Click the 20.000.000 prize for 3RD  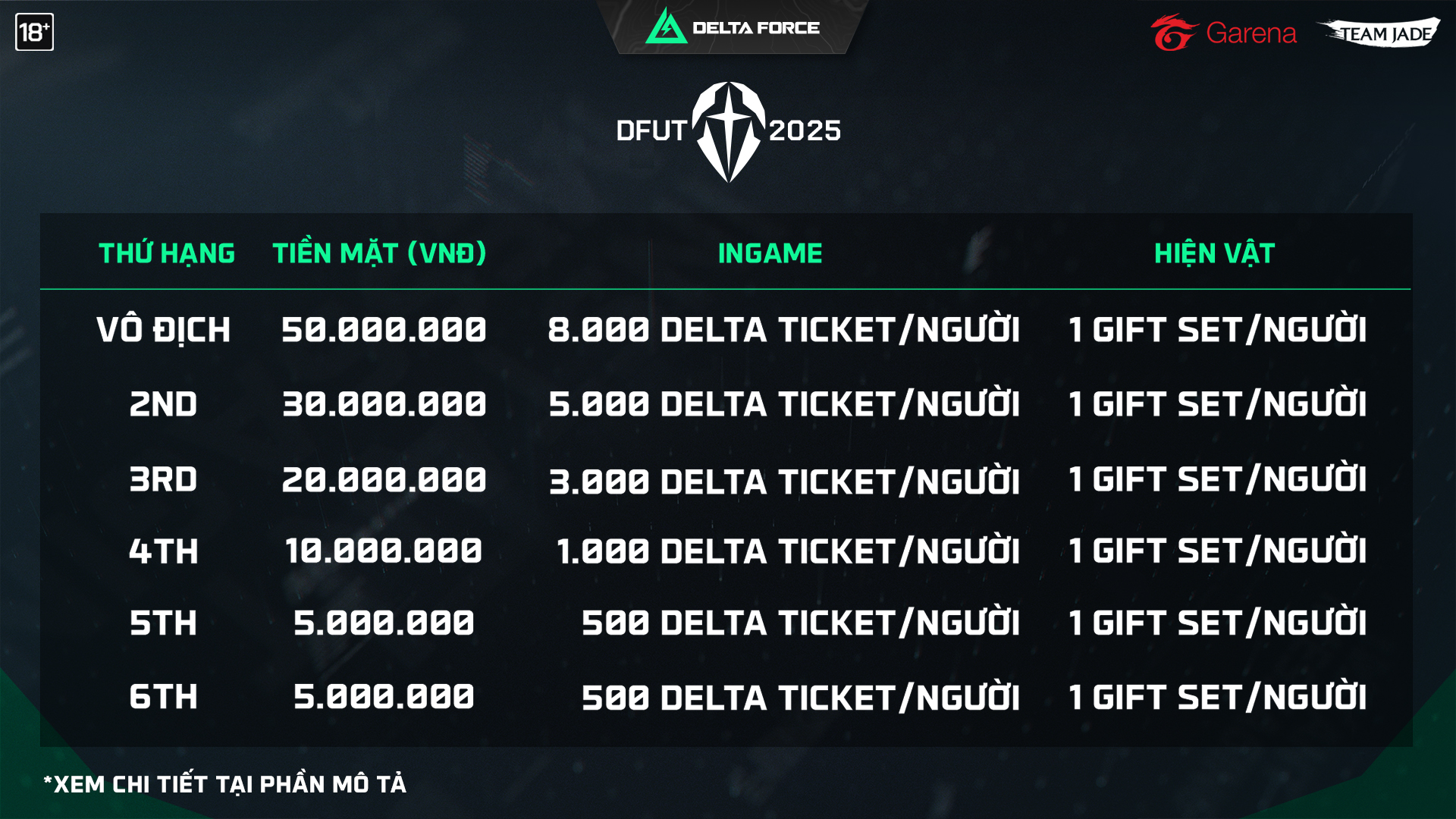click(384, 480)
